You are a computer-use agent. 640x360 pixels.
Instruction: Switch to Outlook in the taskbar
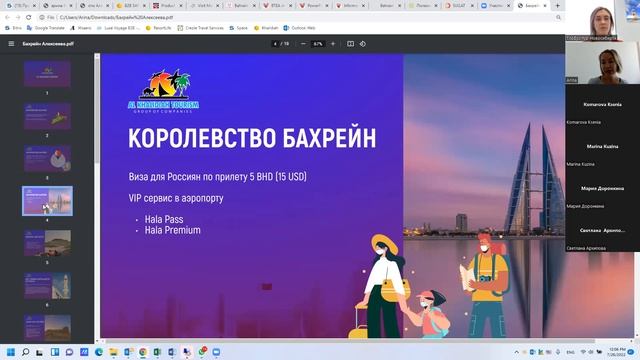[128, 352]
